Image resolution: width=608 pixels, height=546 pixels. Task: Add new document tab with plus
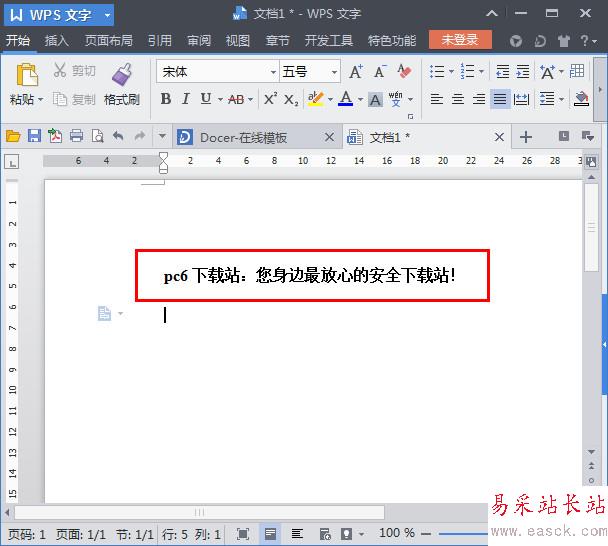(x=526, y=137)
